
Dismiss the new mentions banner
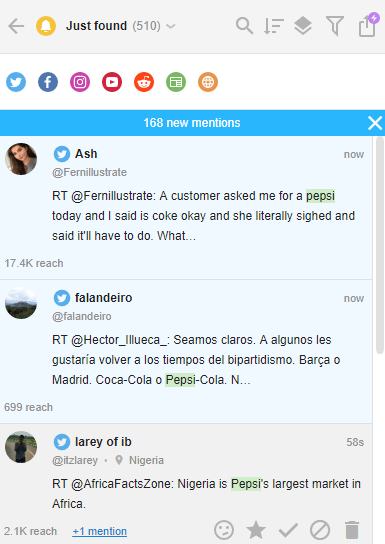pos(375,123)
